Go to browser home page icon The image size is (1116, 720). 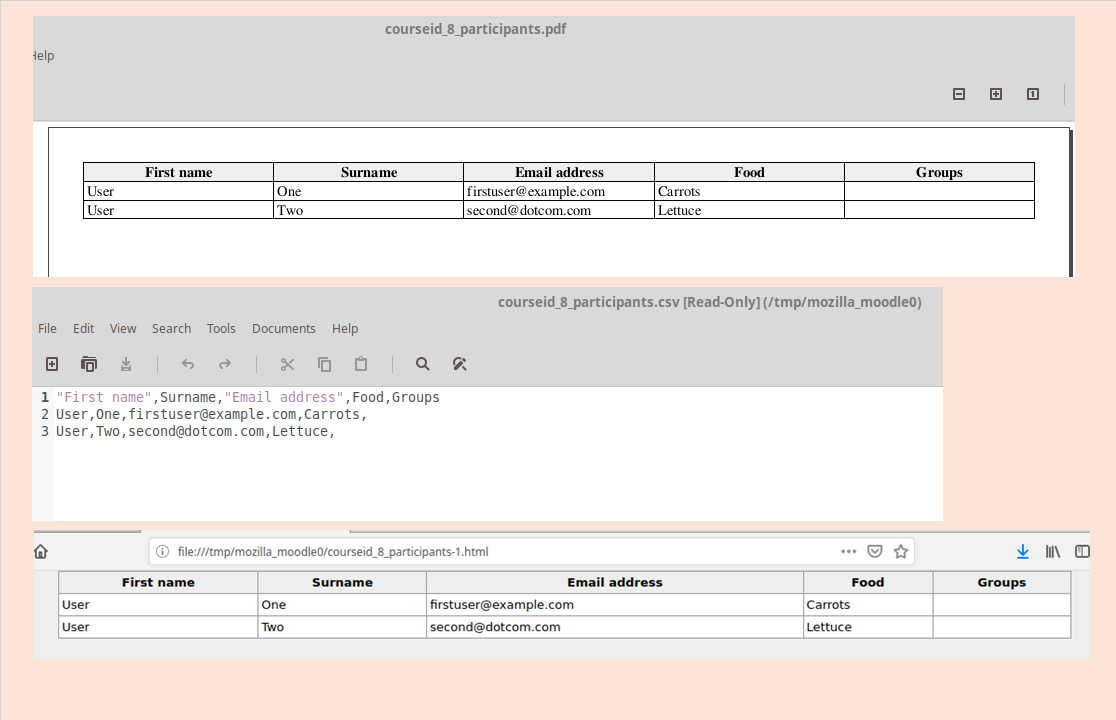41,551
